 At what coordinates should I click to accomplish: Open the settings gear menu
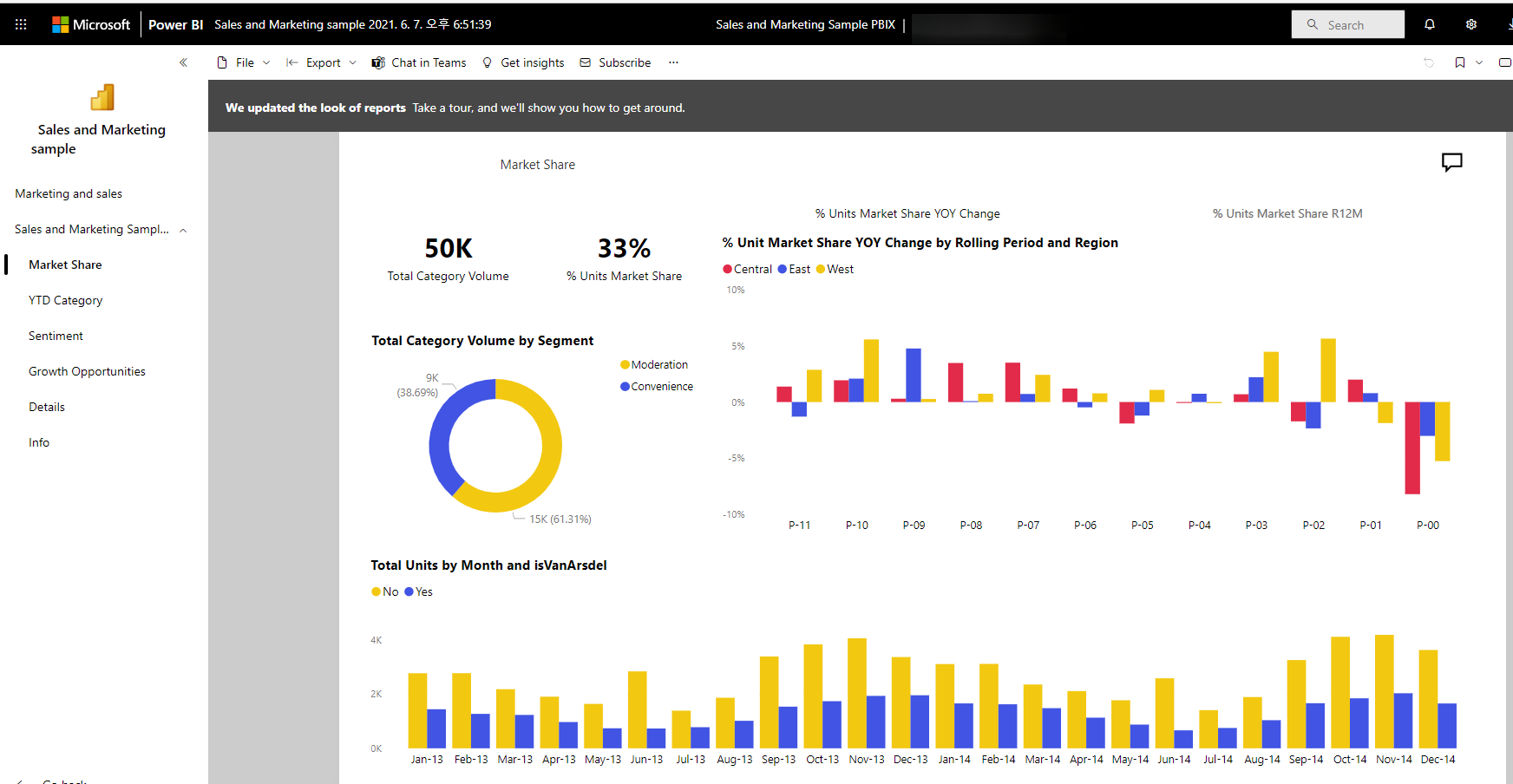pyautogui.click(x=1471, y=24)
